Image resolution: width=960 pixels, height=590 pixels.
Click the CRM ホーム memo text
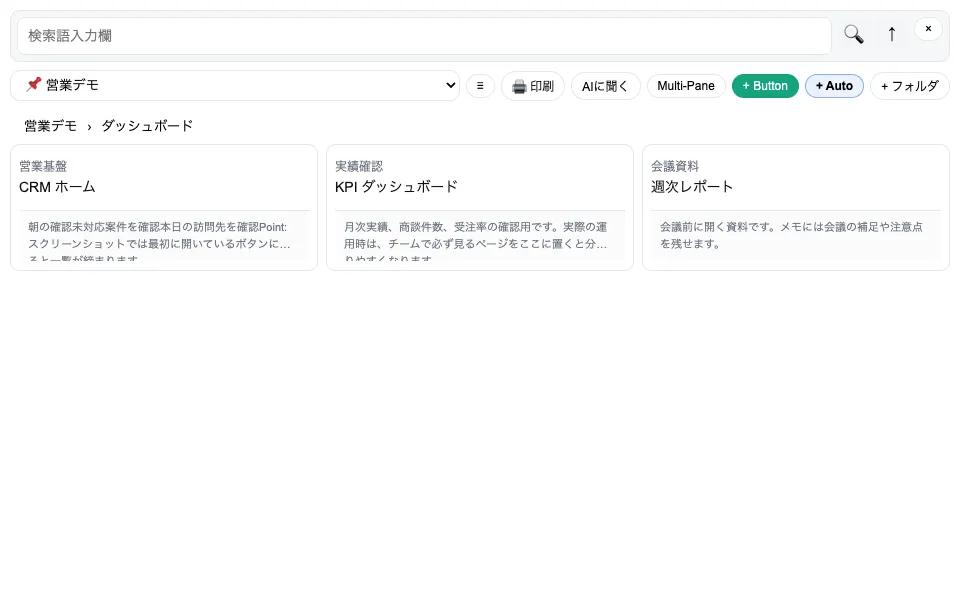click(x=164, y=236)
